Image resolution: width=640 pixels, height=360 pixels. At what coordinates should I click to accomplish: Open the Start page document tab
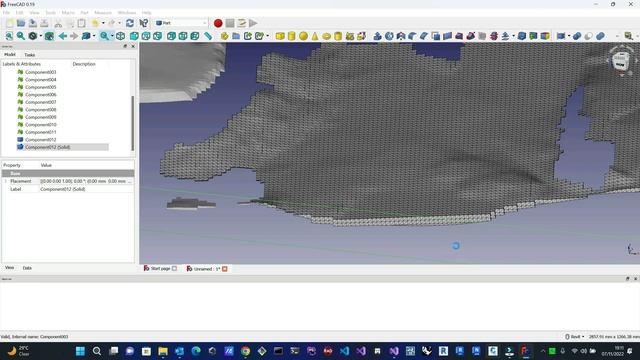point(160,269)
